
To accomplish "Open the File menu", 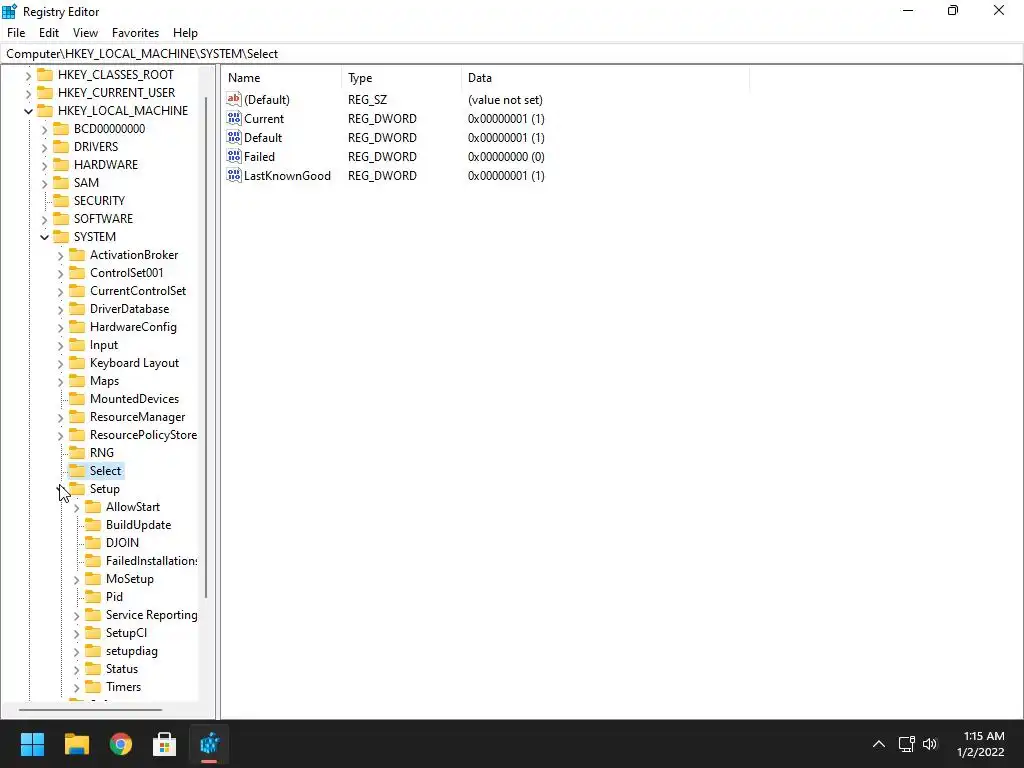I will 16,33.
